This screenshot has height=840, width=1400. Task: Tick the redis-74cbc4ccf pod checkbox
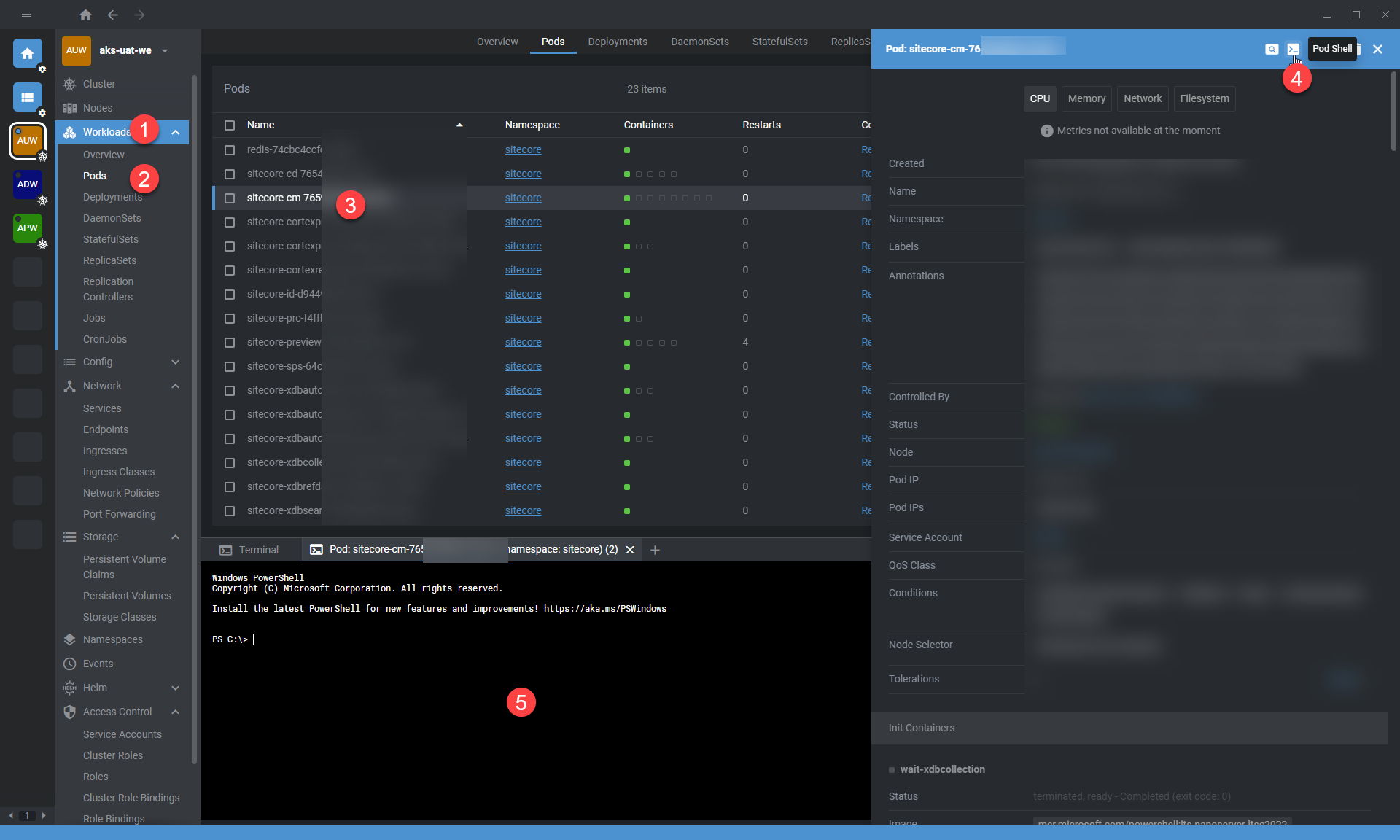pos(230,150)
